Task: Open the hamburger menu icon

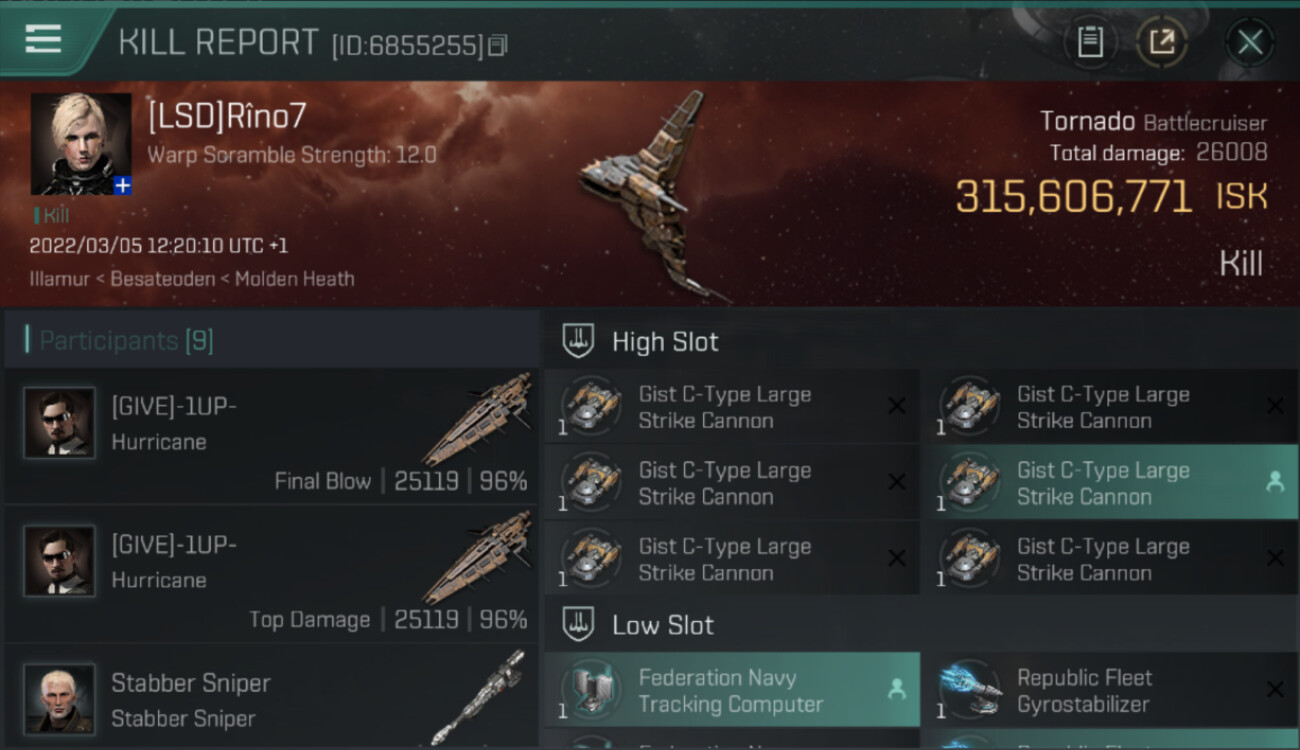Action: (43, 39)
